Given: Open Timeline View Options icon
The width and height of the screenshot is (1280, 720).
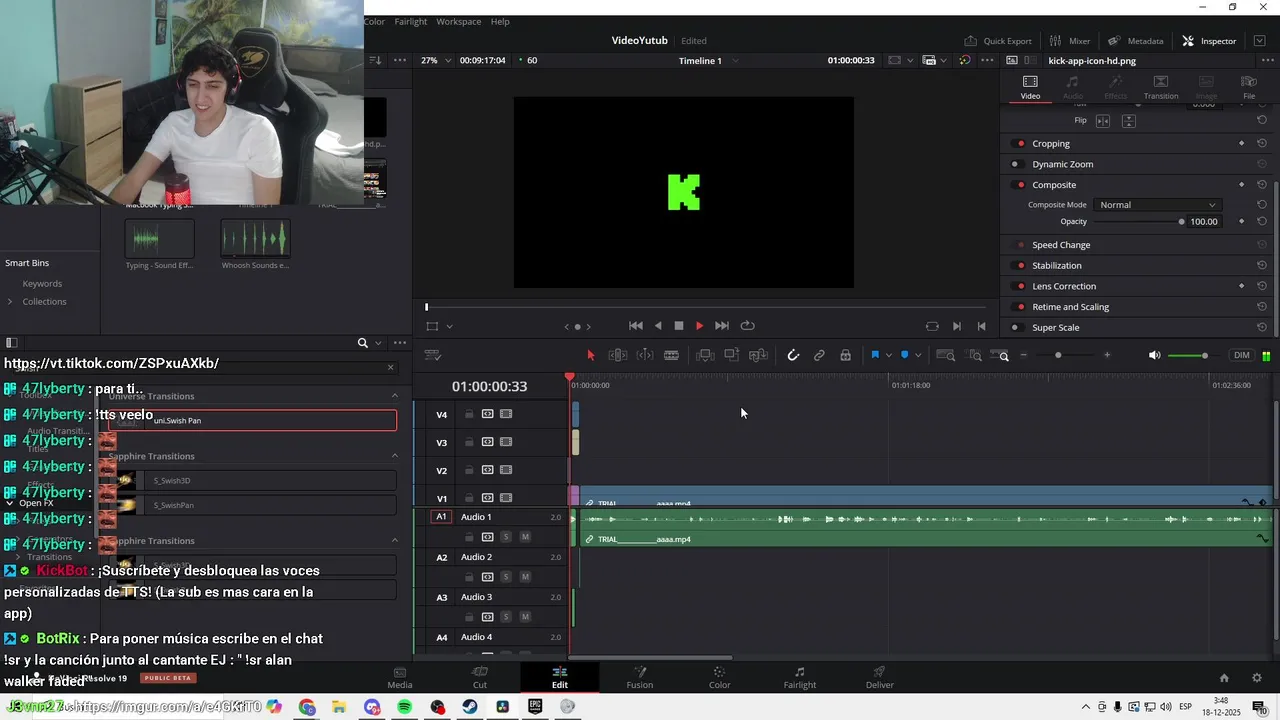Looking at the screenshot, I should pyautogui.click(x=432, y=355).
